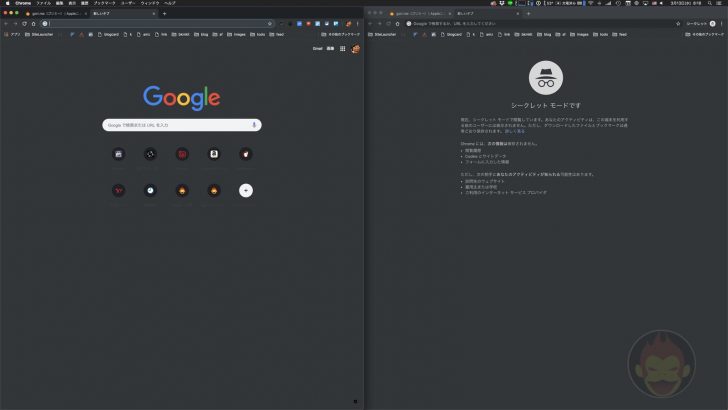Open the Gmail link
This screenshot has height=410, width=728.
point(318,49)
